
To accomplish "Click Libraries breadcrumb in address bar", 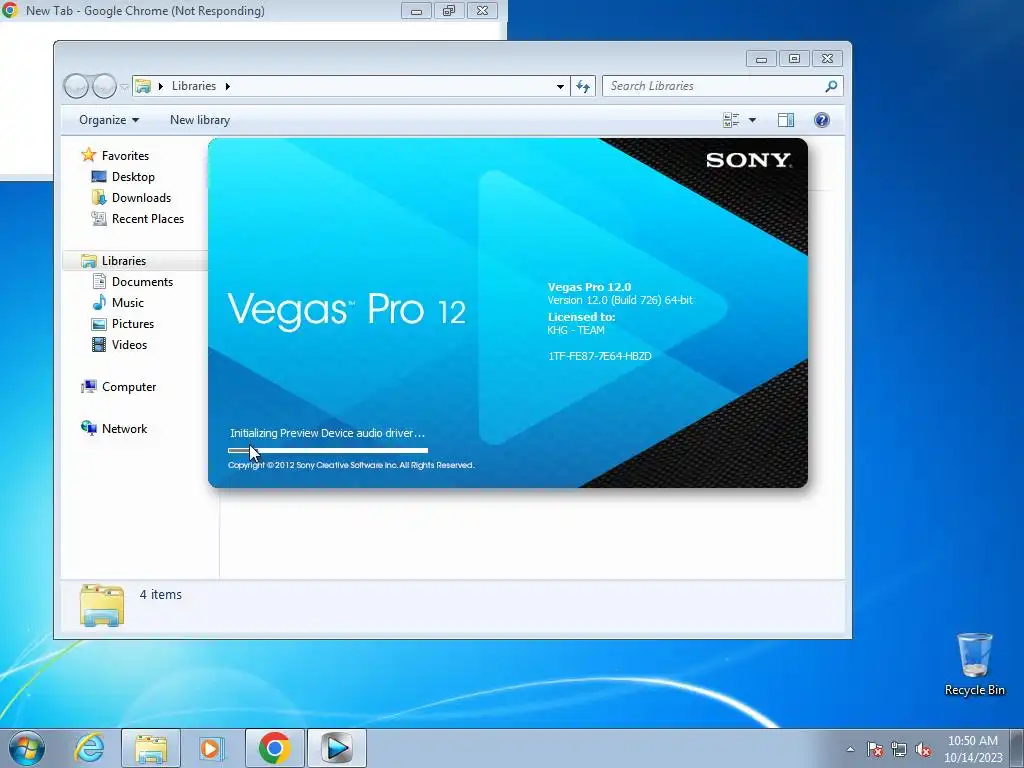I will [193, 86].
